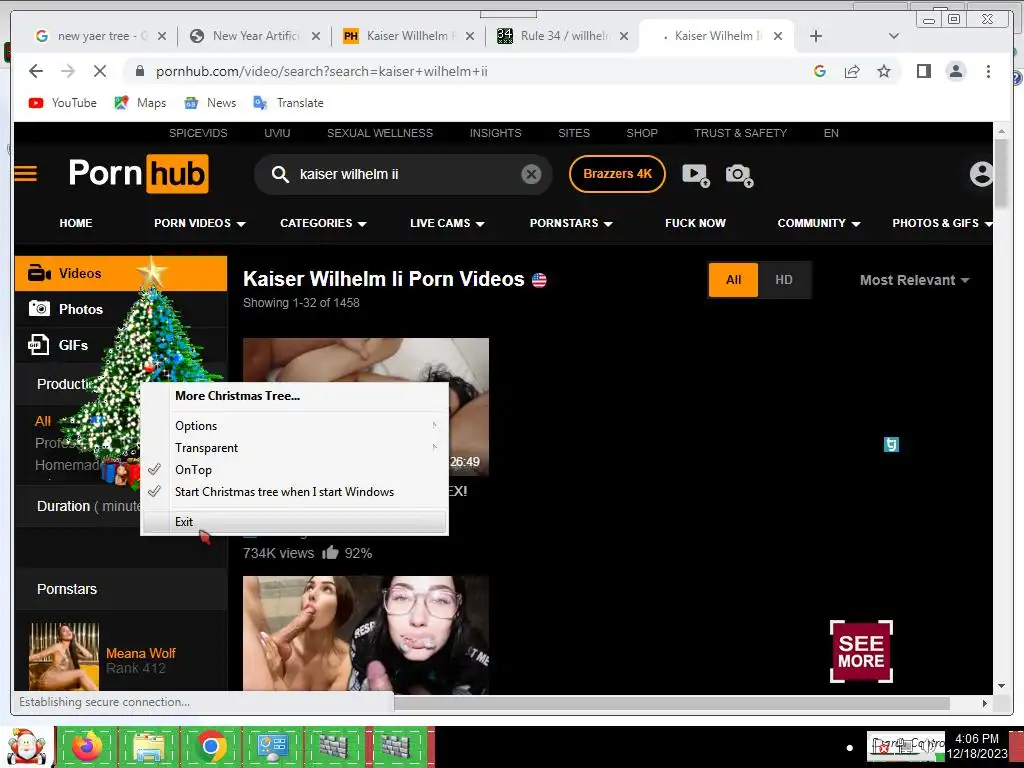
Task: Open the News bookmark
Action: [x=210, y=103]
